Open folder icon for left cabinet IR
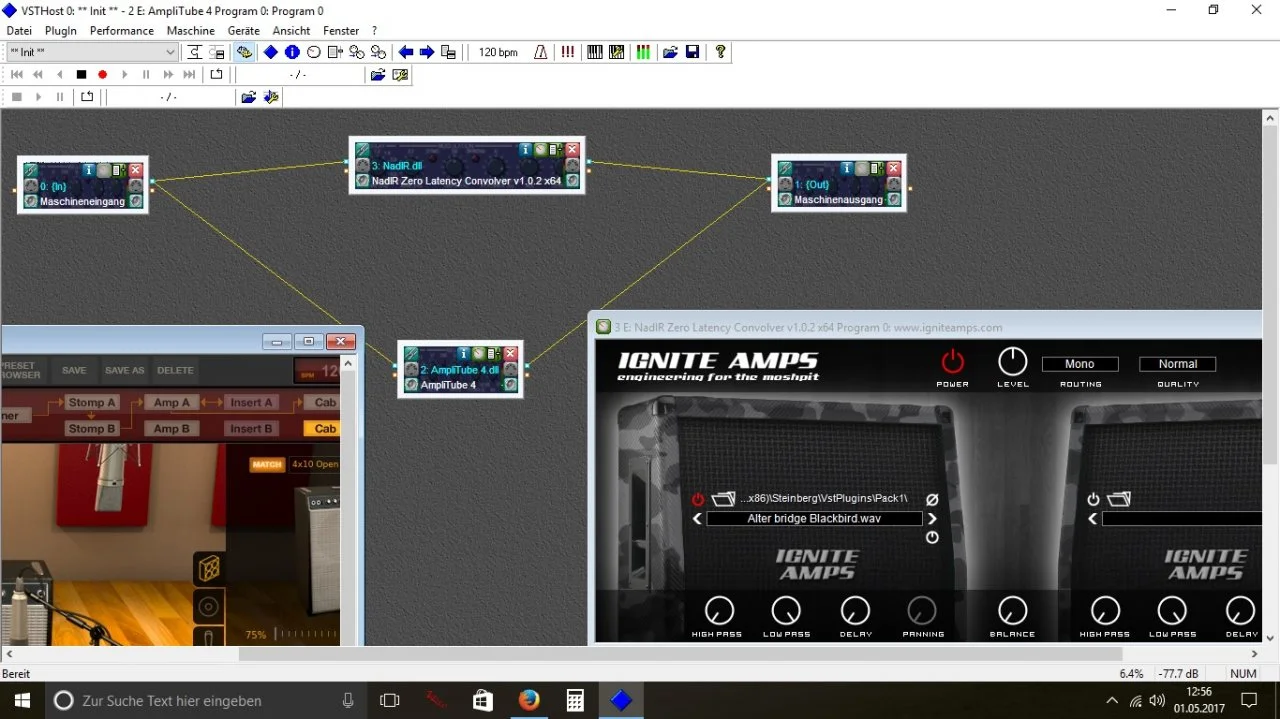Image resolution: width=1280 pixels, height=719 pixels. (x=723, y=499)
